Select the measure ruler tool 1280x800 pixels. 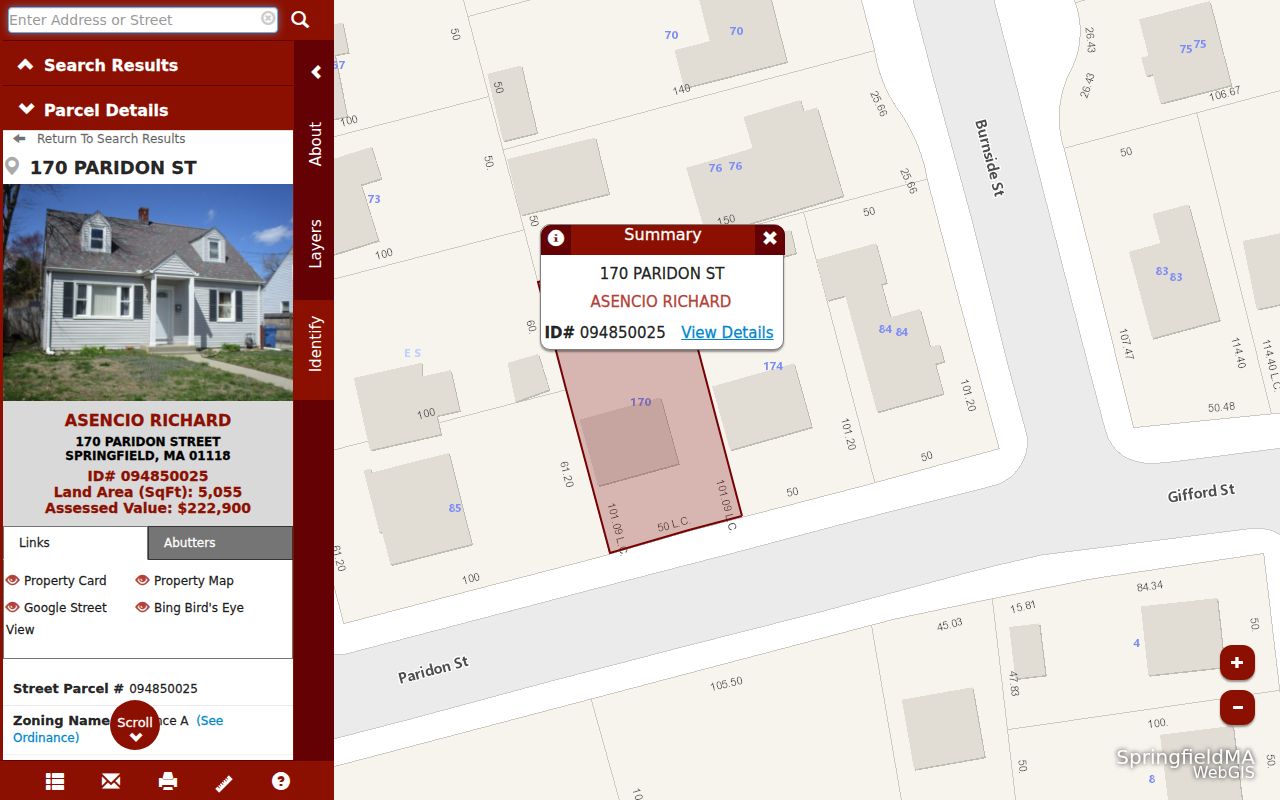[x=224, y=782]
